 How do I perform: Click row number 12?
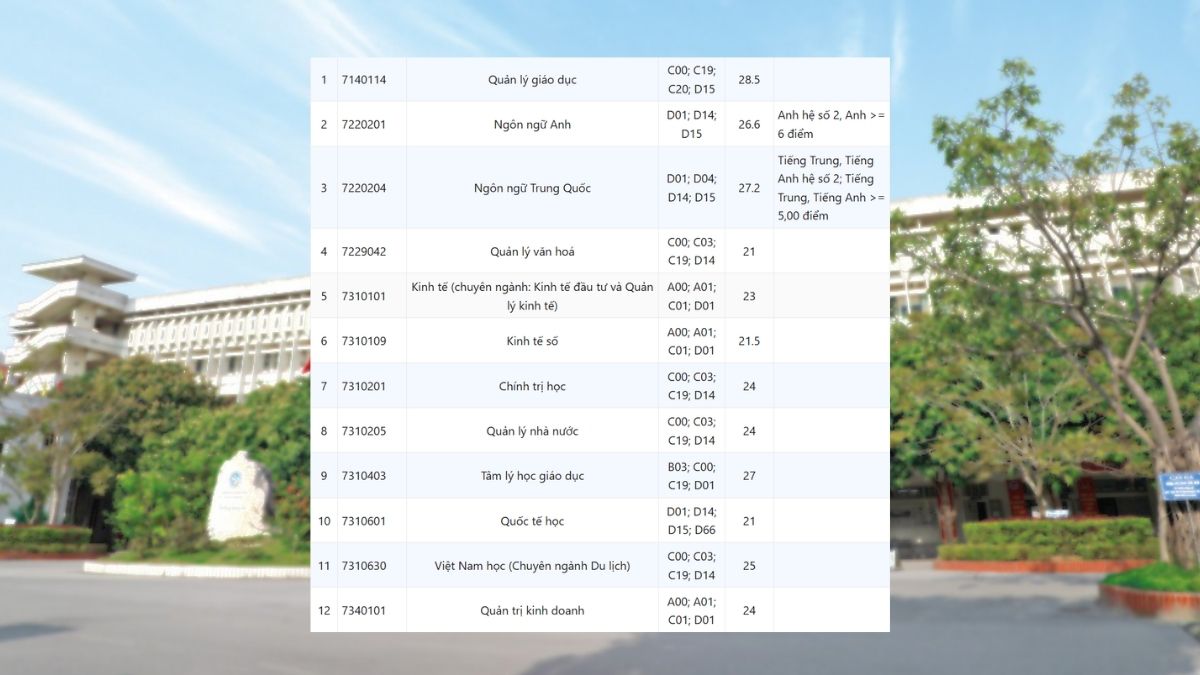[324, 611]
